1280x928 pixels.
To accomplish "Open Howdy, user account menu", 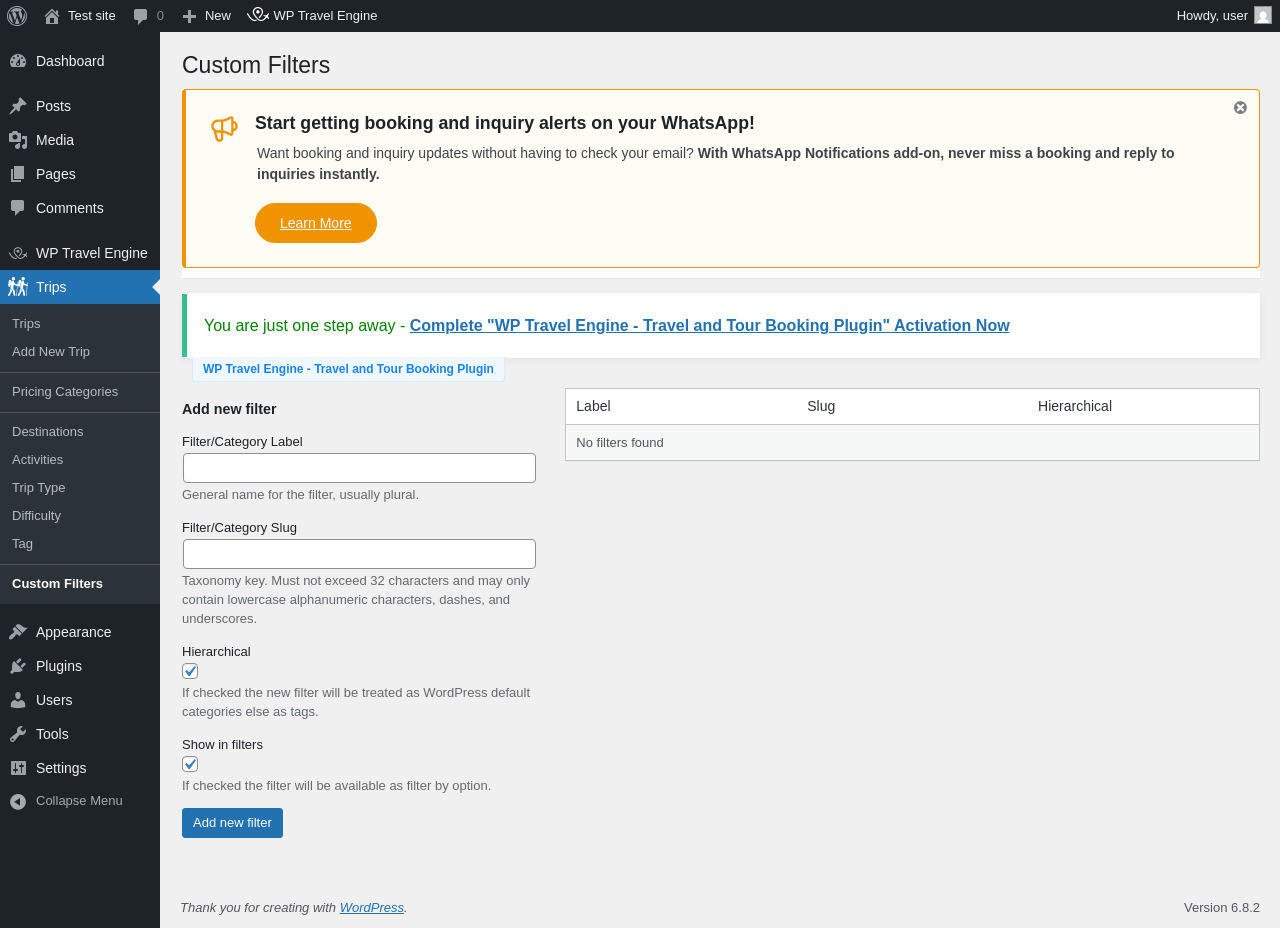I will point(1224,16).
